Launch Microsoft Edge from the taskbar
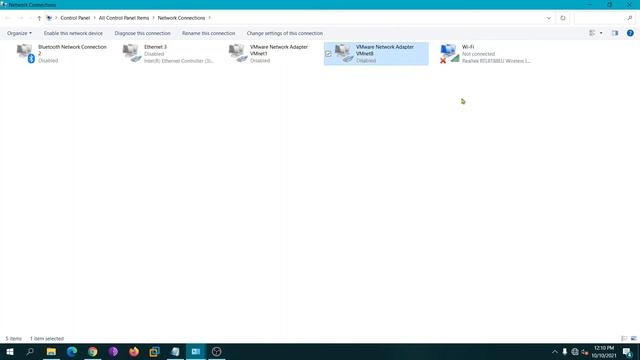Image resolution: width=640 pixels, height=360 pixels. click(72, 351)
